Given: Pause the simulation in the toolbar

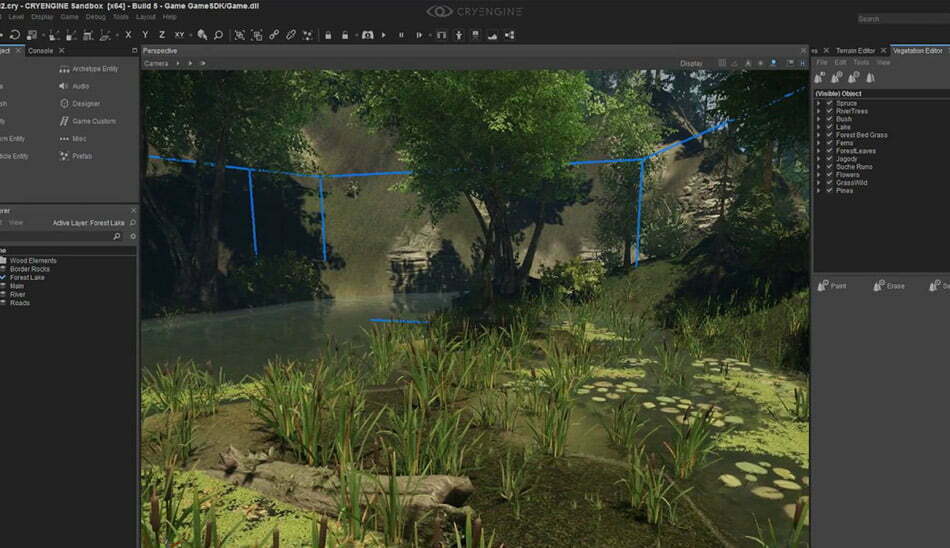Looking at the screenshot, I should click(401, 35).
